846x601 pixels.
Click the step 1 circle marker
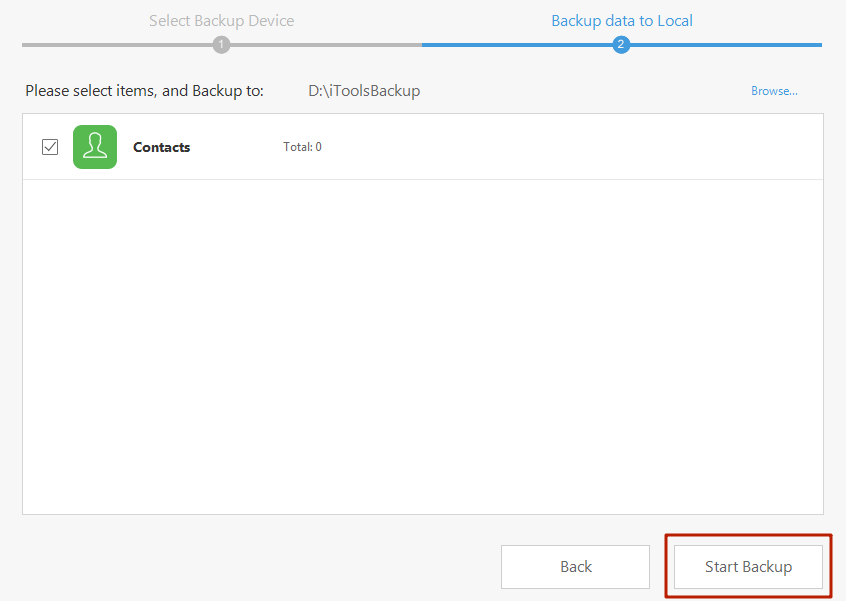point(221,45)
